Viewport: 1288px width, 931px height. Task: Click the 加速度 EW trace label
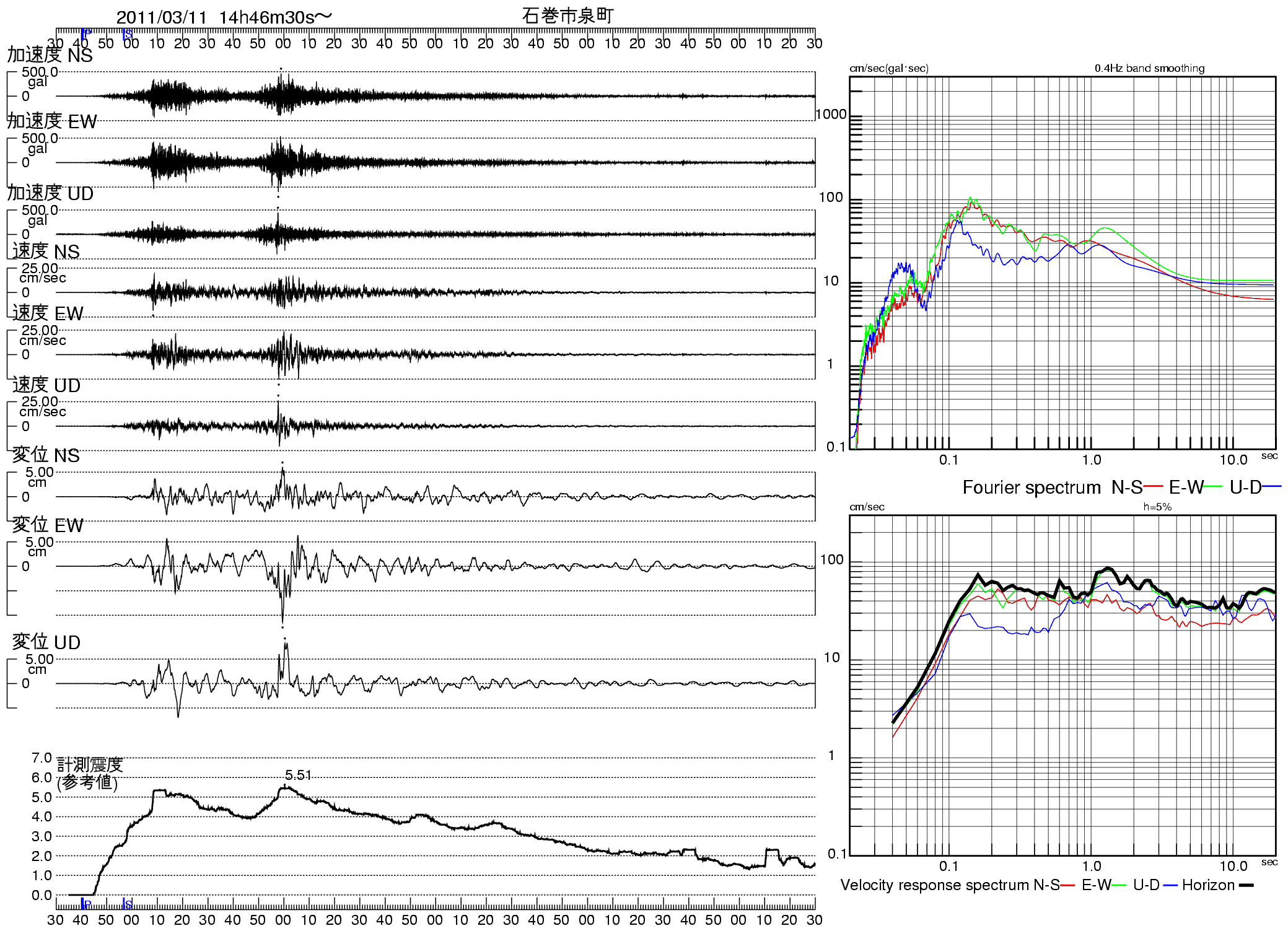click(52, 121)
